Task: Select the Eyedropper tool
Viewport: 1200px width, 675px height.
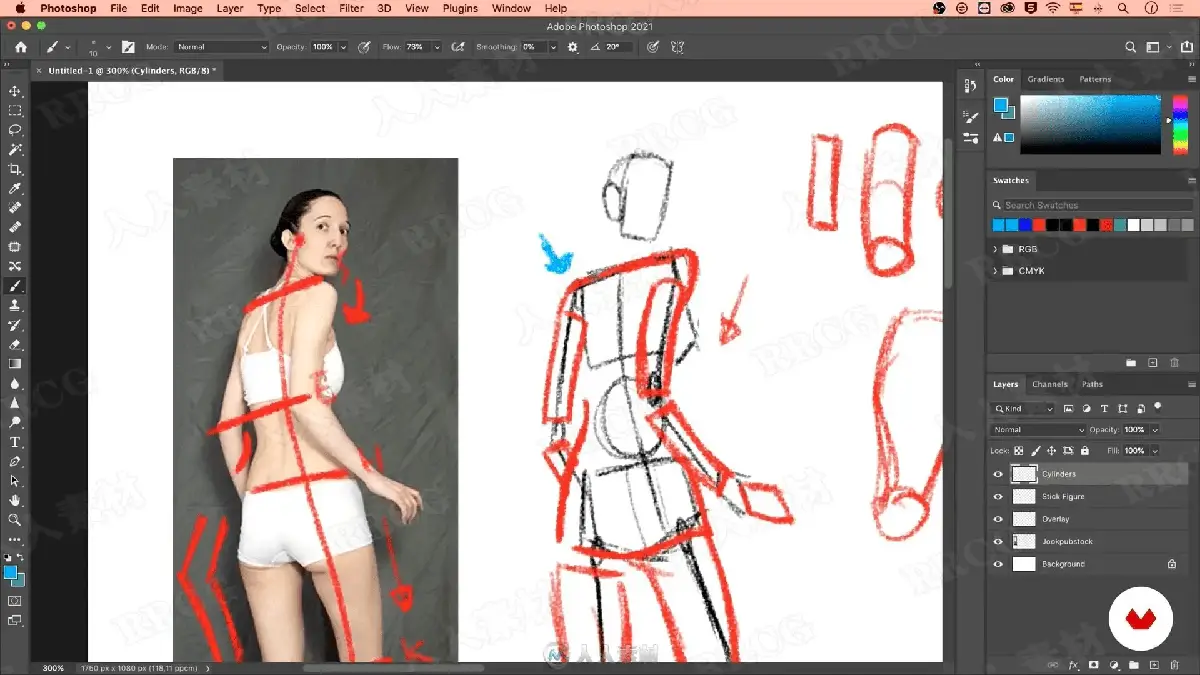Action: click(15, 188)
